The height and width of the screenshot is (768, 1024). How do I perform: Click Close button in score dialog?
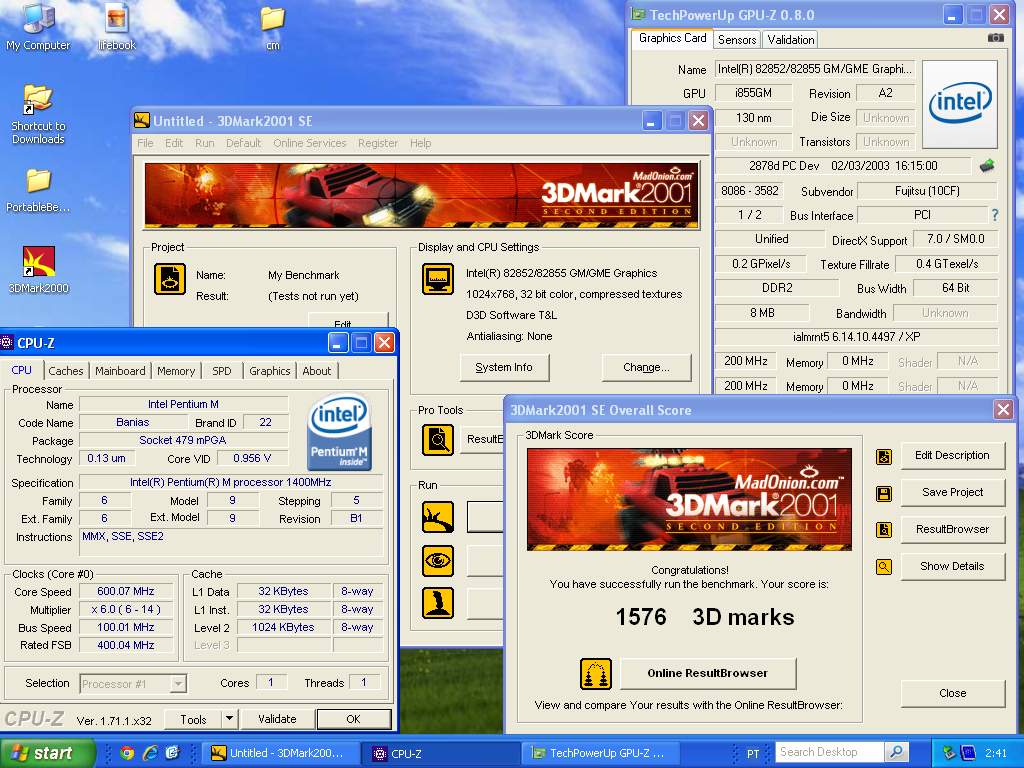pos(952,694)
